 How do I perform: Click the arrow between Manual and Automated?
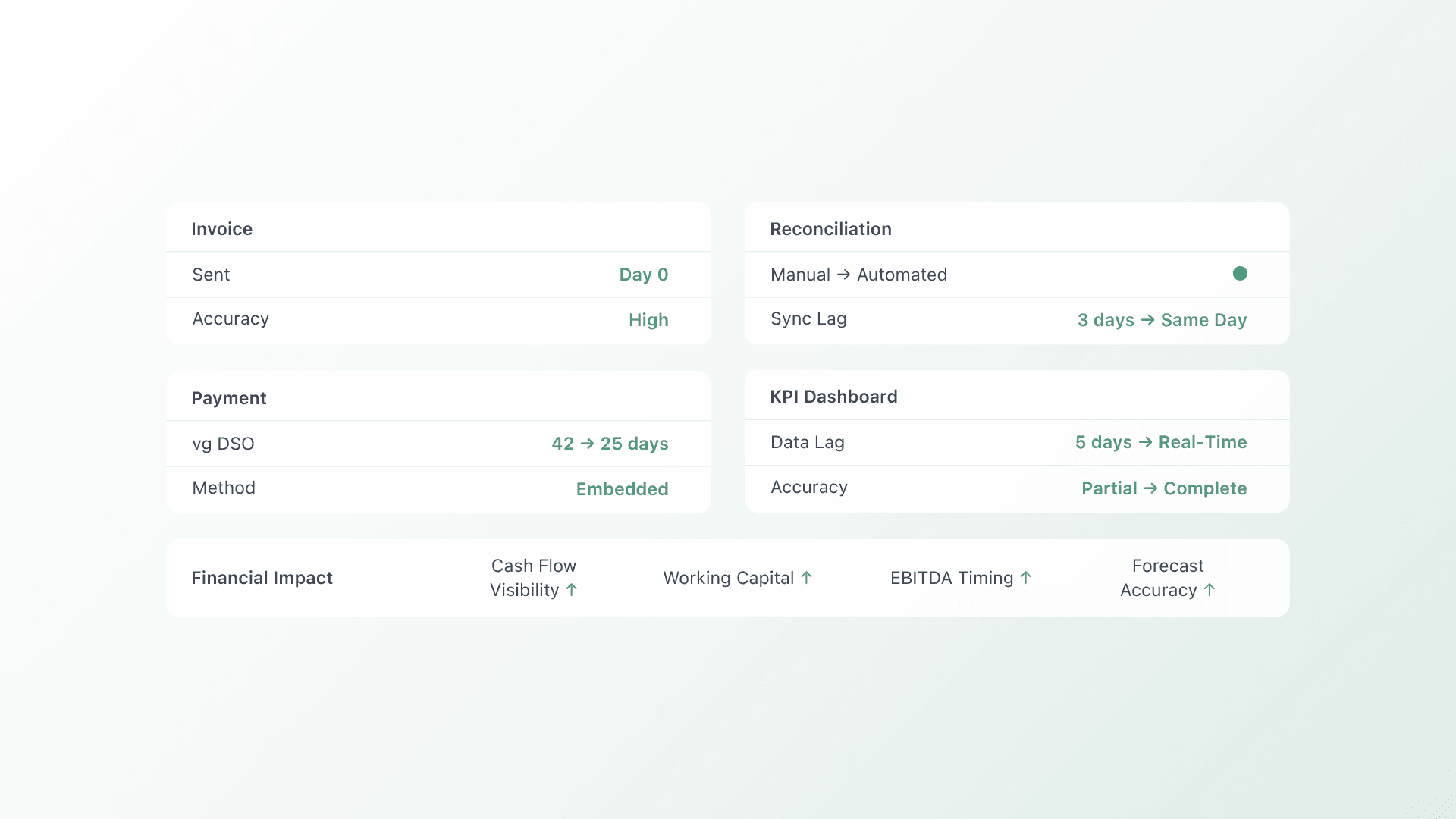point(843,275)
